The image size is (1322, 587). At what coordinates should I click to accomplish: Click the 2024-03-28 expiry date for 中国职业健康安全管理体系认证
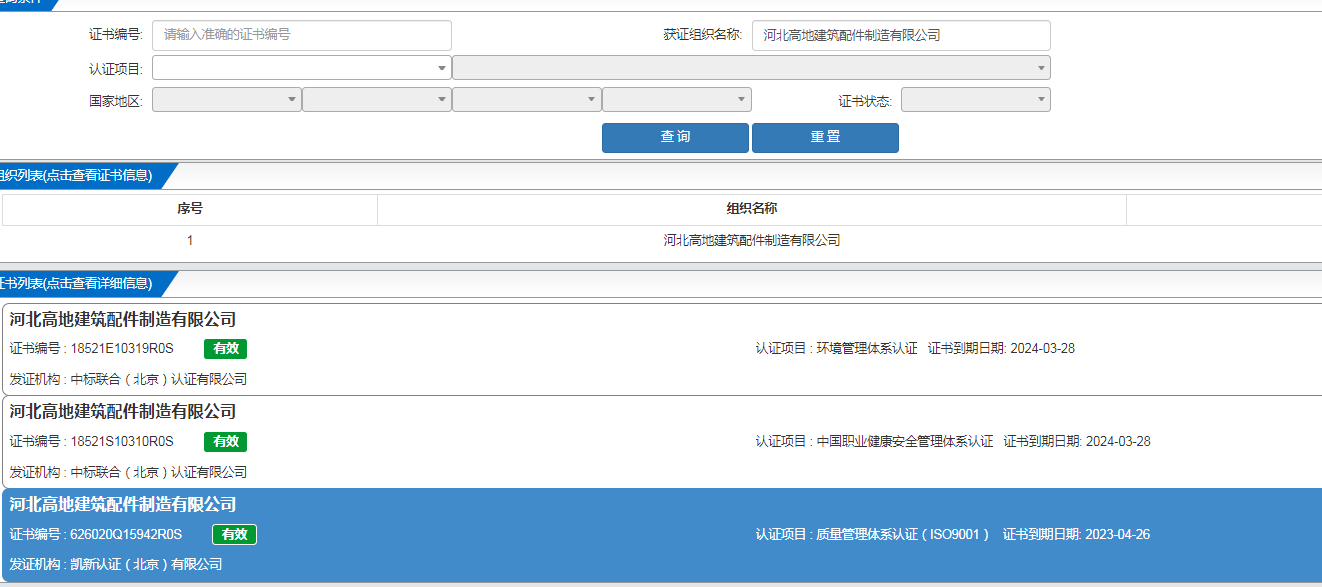[x=1118, y=441]
